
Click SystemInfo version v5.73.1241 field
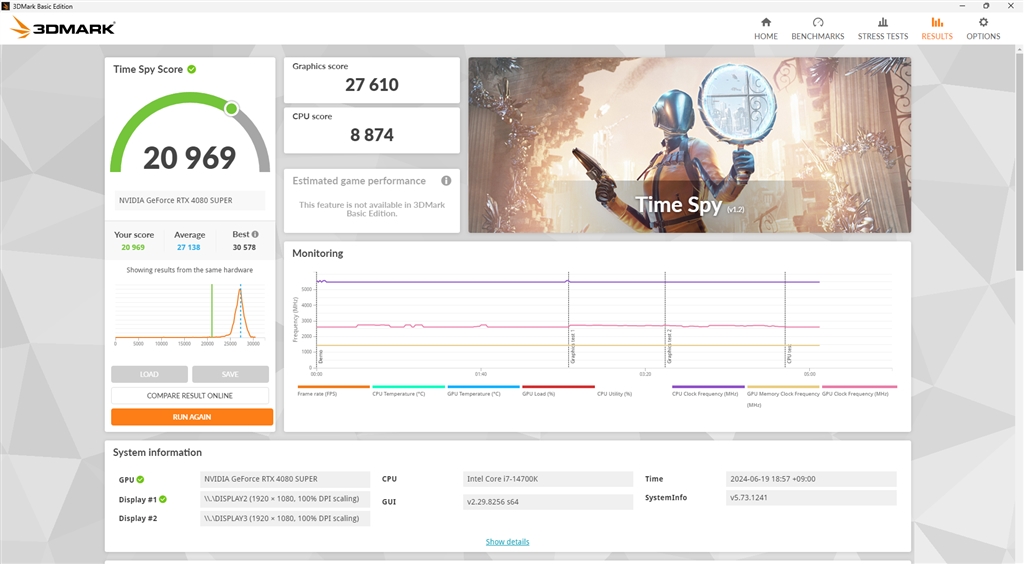coord(811,497)
